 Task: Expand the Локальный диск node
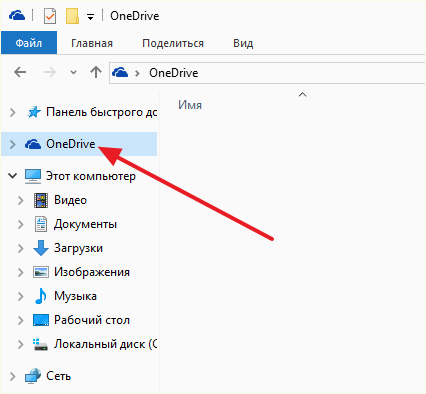coord(21,344)
